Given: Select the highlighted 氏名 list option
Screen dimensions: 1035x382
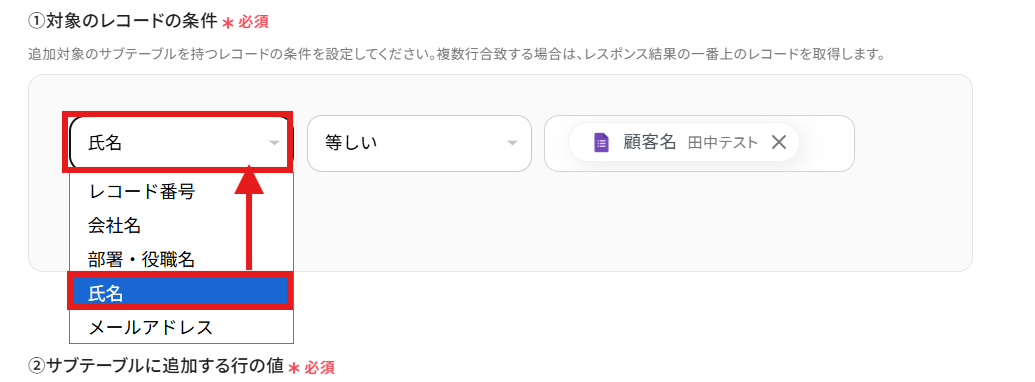Looking at the screenshot, I should 180,293.
